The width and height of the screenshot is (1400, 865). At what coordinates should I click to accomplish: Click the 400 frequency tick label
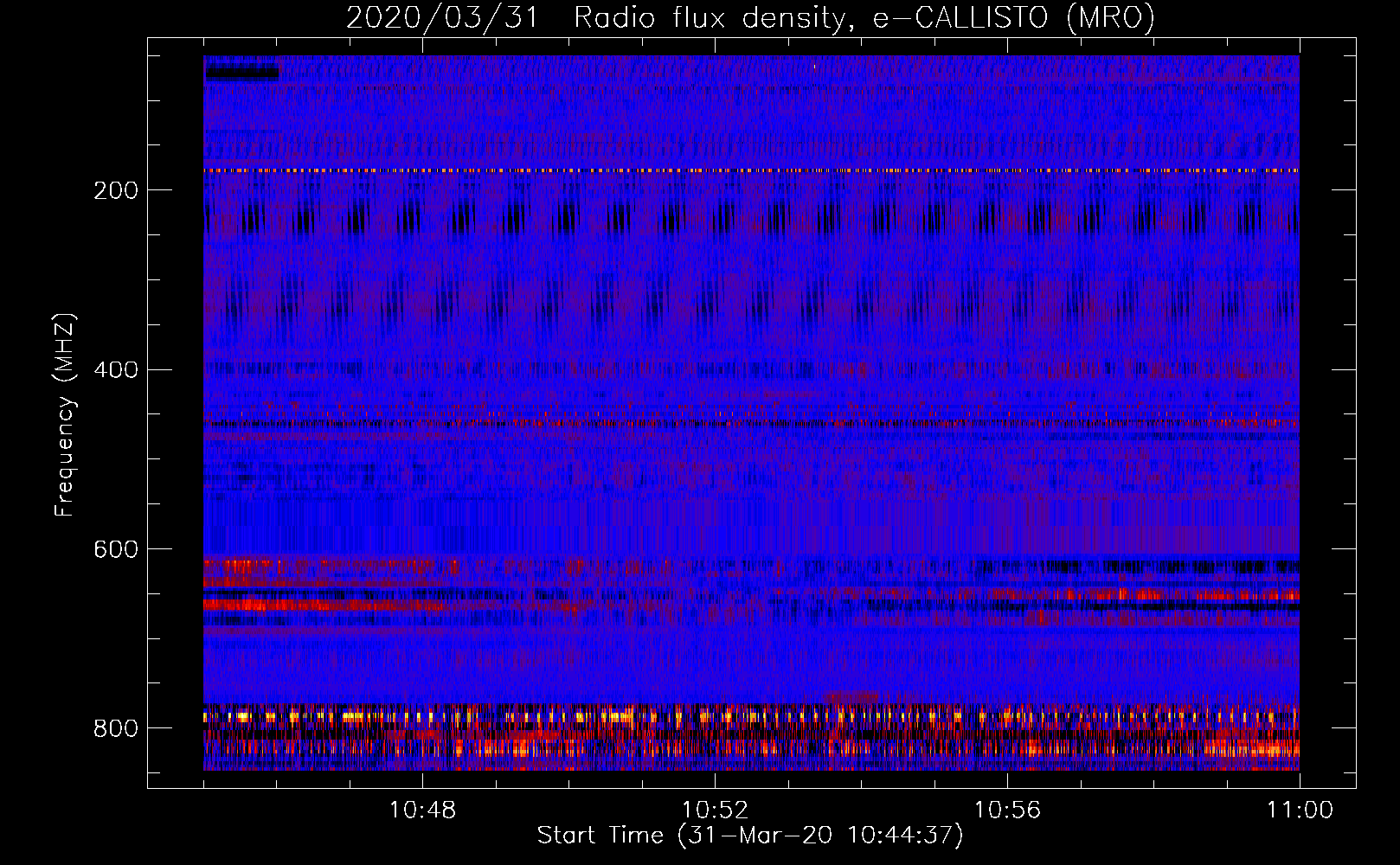pyautogui.click(x=116, y=370)
